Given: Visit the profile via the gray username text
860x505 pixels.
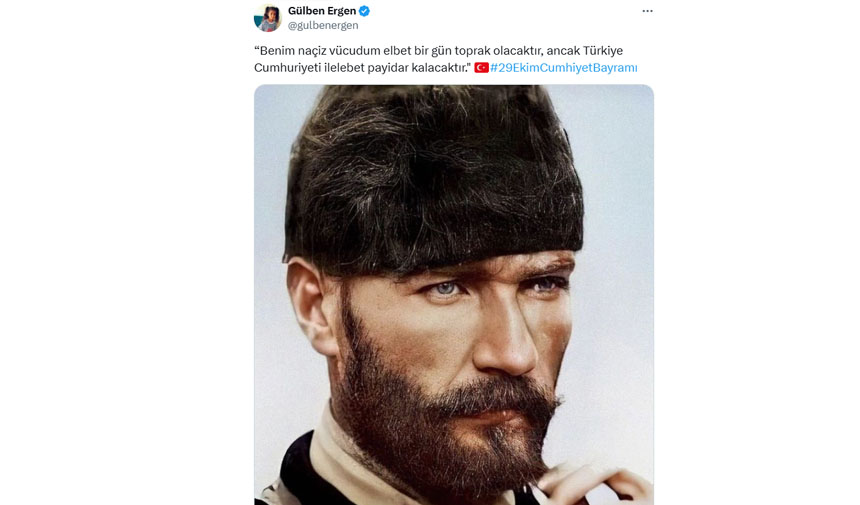Looking at the screenshot, I should pos(323,26).
